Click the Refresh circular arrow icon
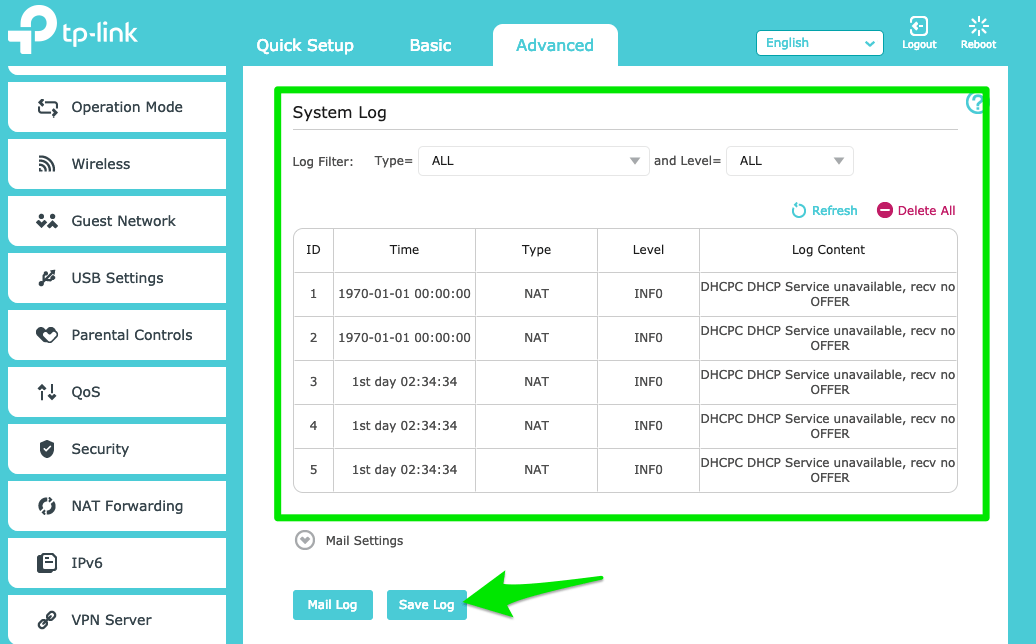Viewport: 1036px width, 644px height. (799, 210)
